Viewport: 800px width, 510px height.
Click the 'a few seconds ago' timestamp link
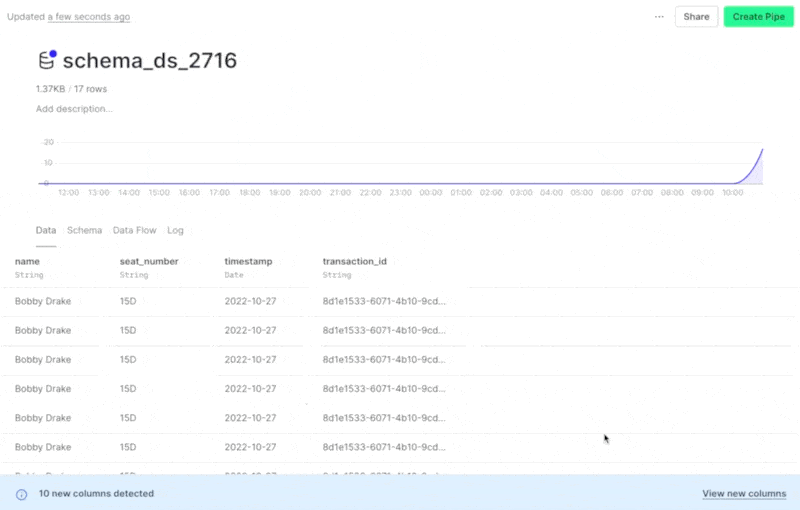89,17
